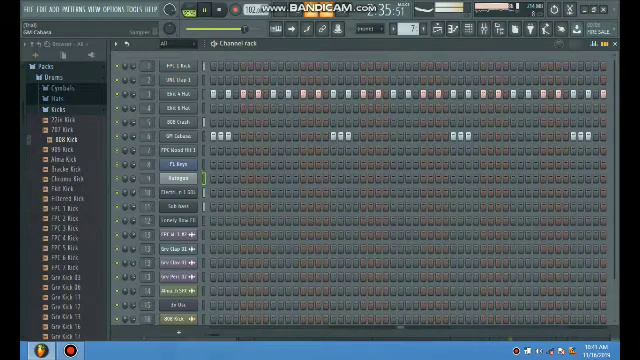Open the PATTERNS menu

tap(73, 9)
